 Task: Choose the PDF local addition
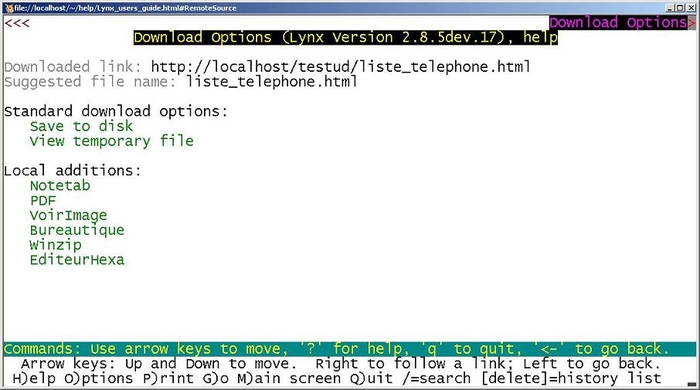pos(43,200)
